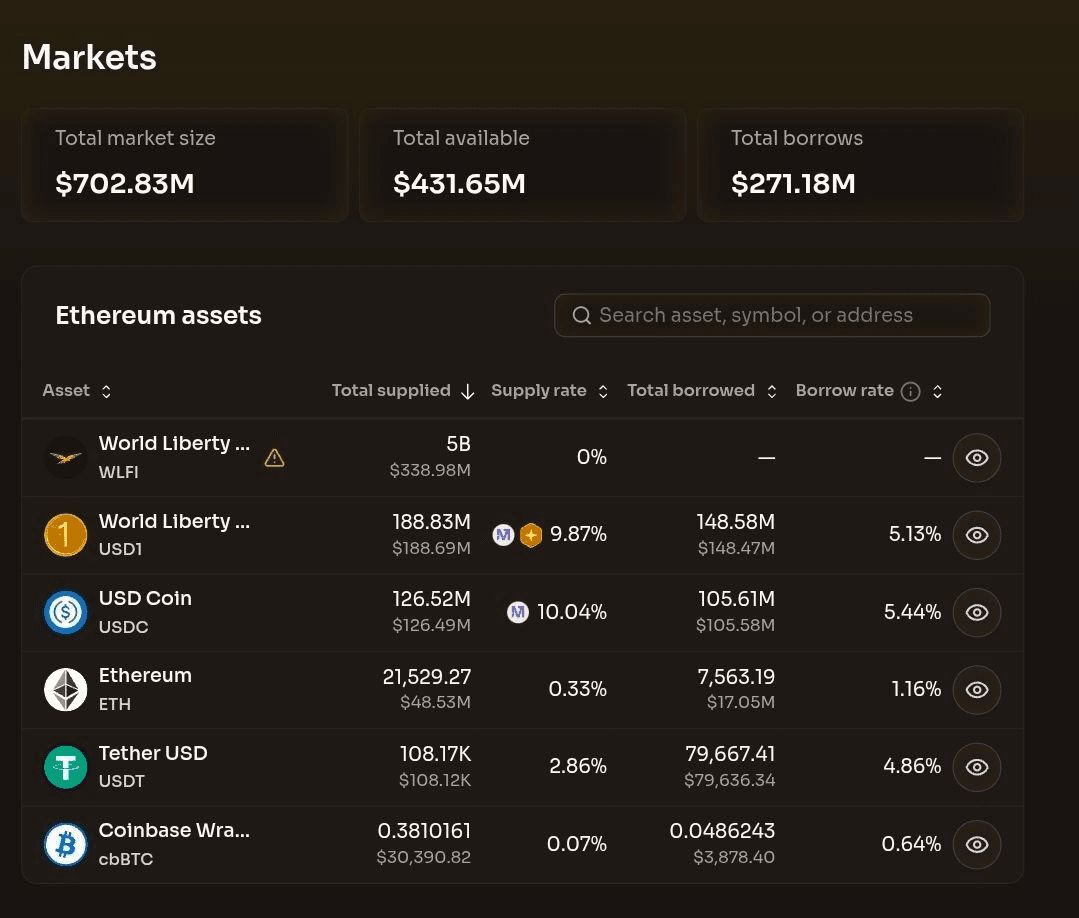Open ETH market via eye button

[x=976, y=690]
